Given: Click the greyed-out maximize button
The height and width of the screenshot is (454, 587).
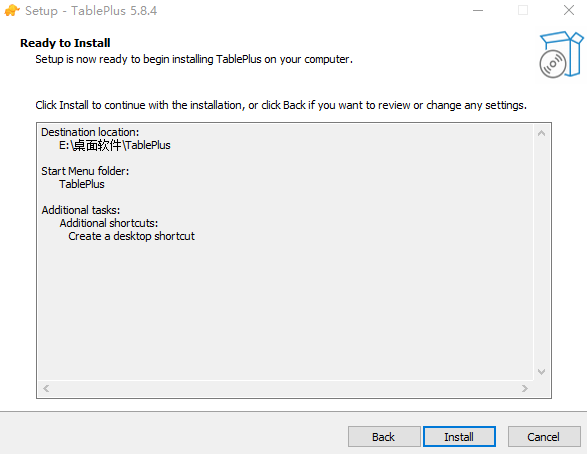Looking at the screenshot, I should click(x=523, y=10).
